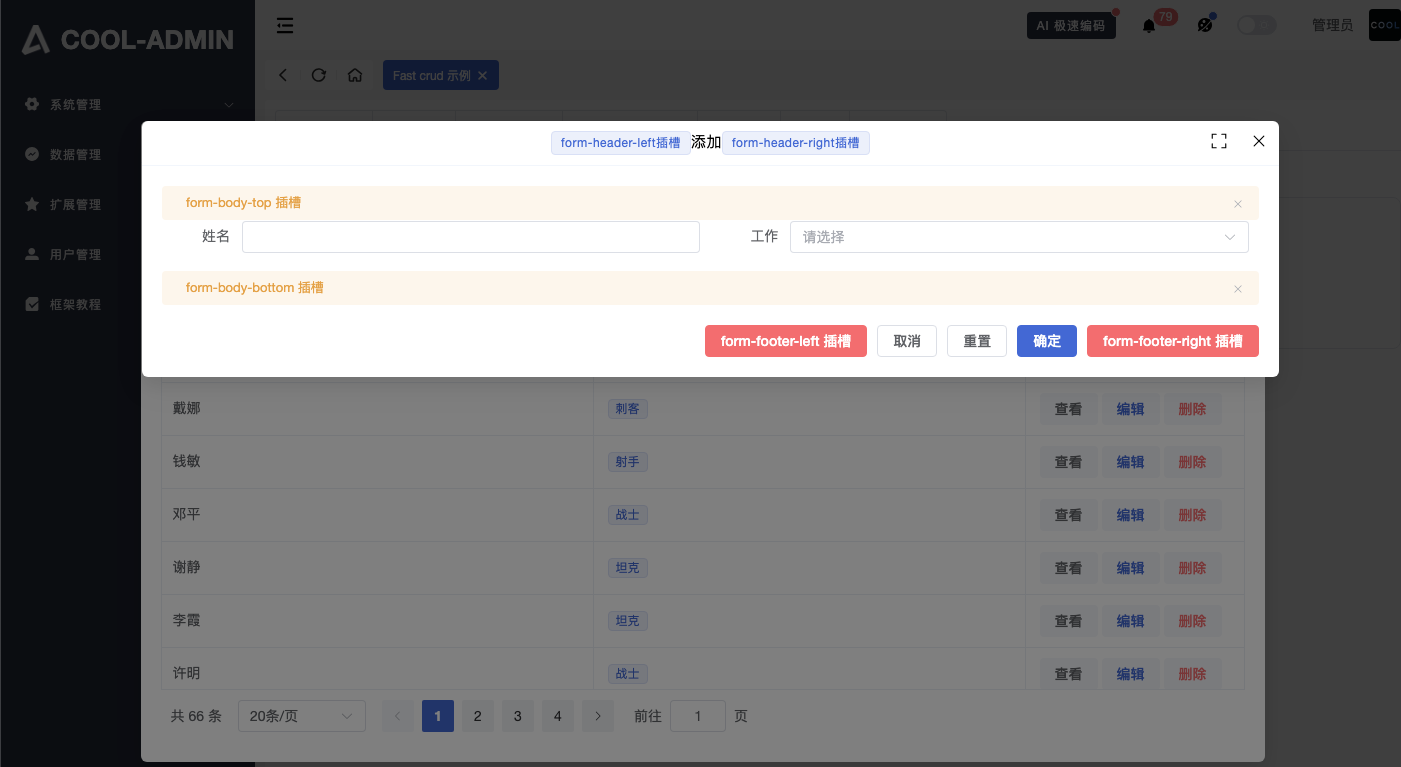Click the sidebar collapse hamburger icon

[x=285, y=25]
